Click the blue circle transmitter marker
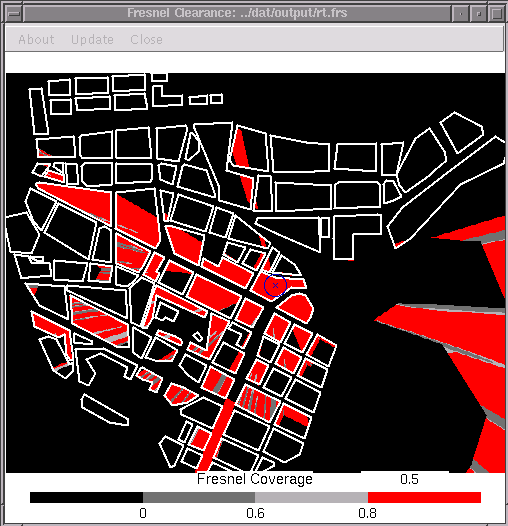The width and height of the screenshot is (508, 526). (x=275, y=285)
